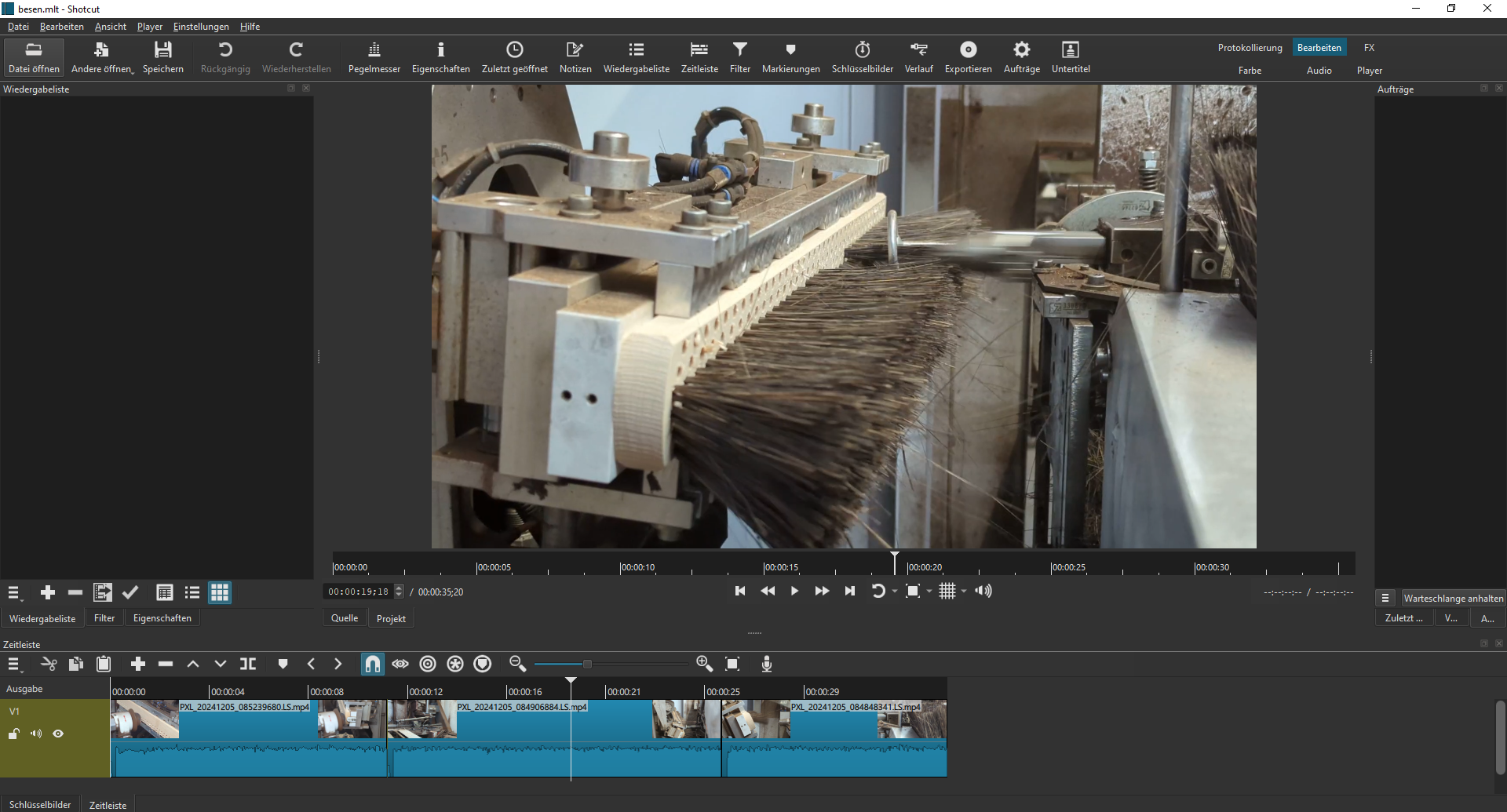Viewport: 1507px width, 812px height.
Task: Switch to the Projekt tab
Action: [391, 619]
